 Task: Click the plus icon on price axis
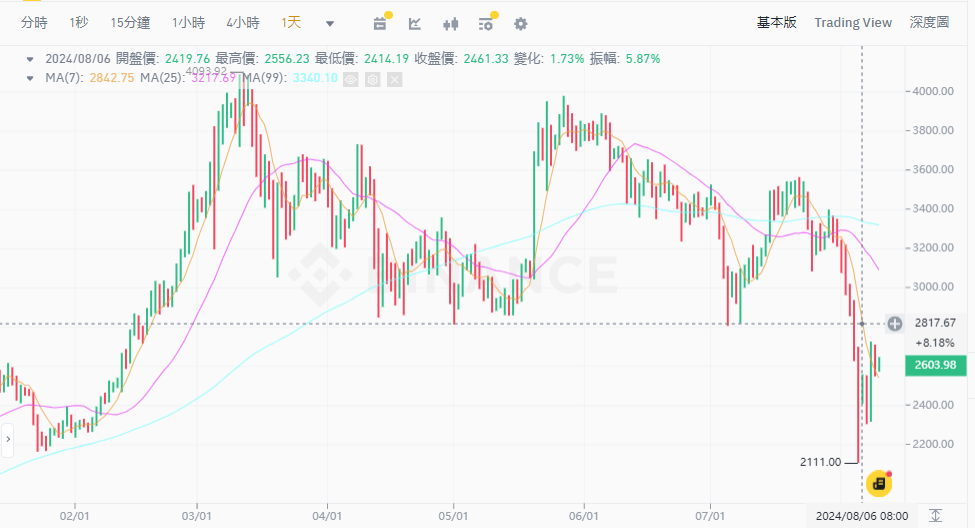click(895, 323)
